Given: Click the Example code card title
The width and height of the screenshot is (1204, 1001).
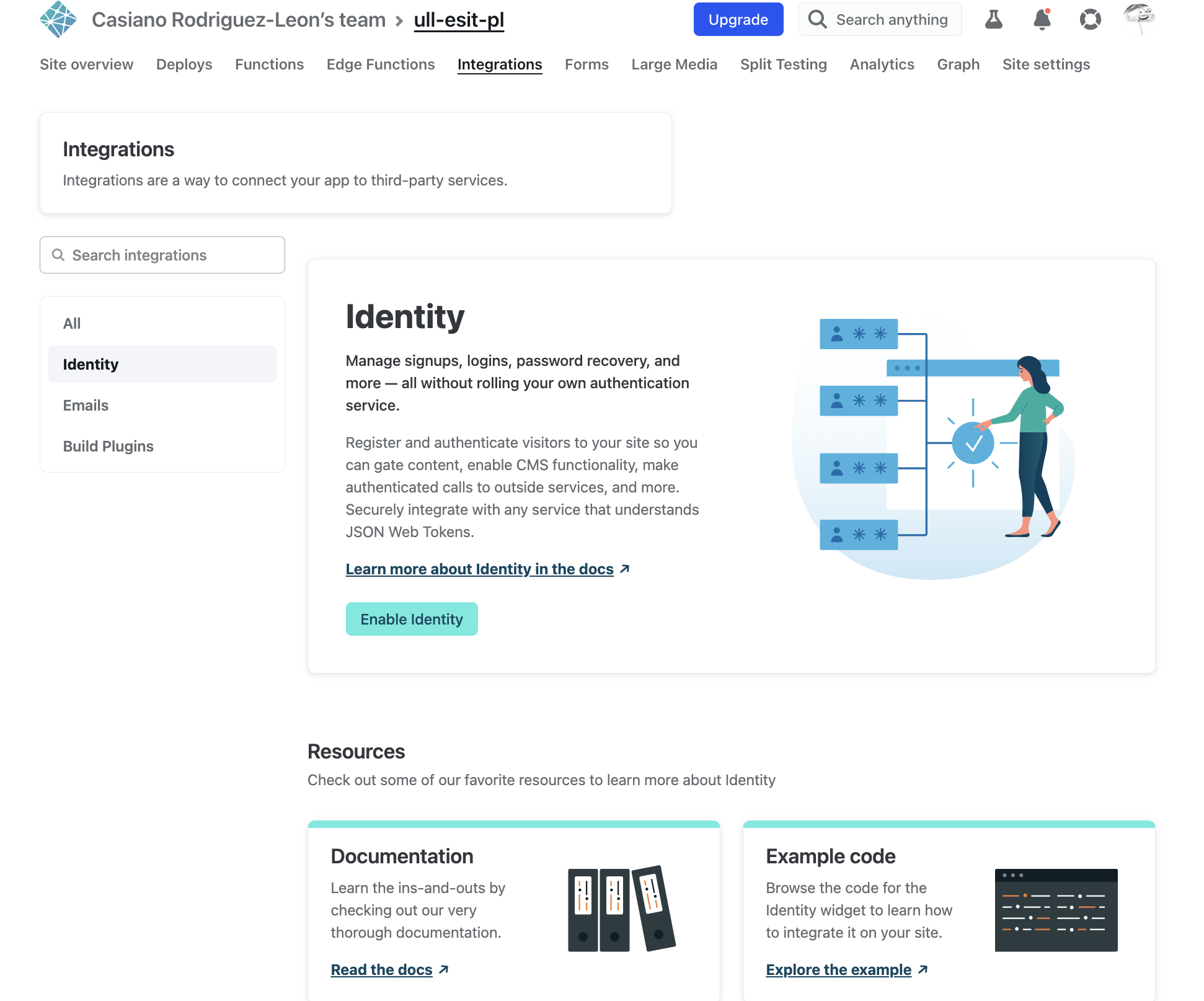Looking at the screenshot, I should 830,856.
